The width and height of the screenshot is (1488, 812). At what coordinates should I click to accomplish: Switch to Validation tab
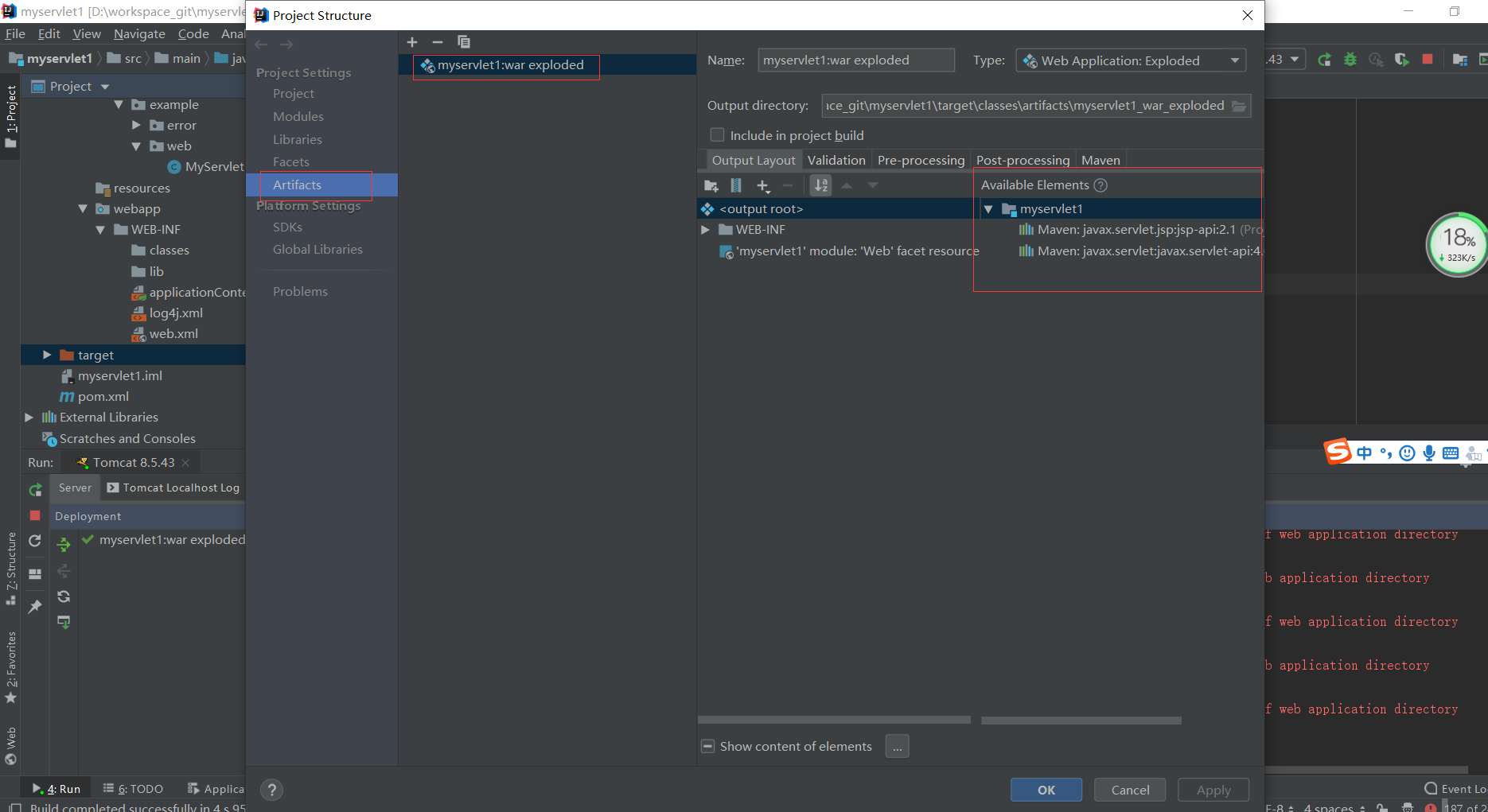[836, 160]
